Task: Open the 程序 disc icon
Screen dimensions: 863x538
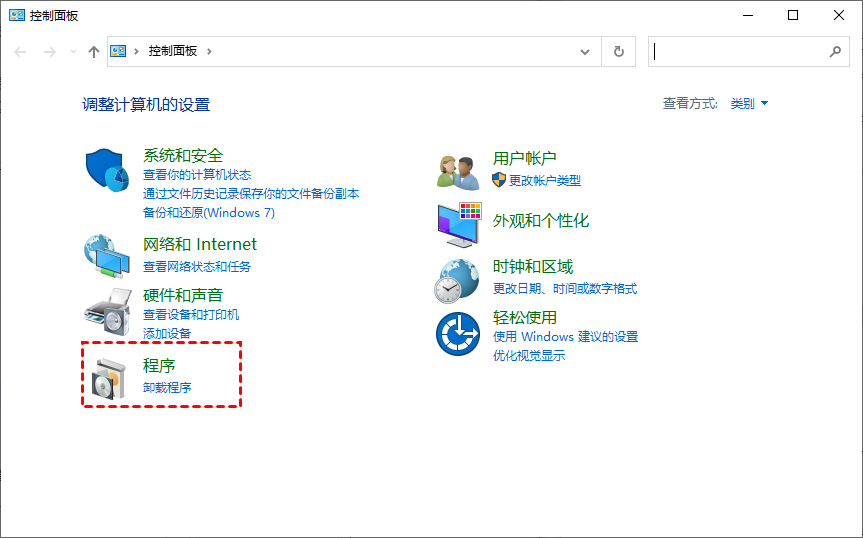Action: 108,378
